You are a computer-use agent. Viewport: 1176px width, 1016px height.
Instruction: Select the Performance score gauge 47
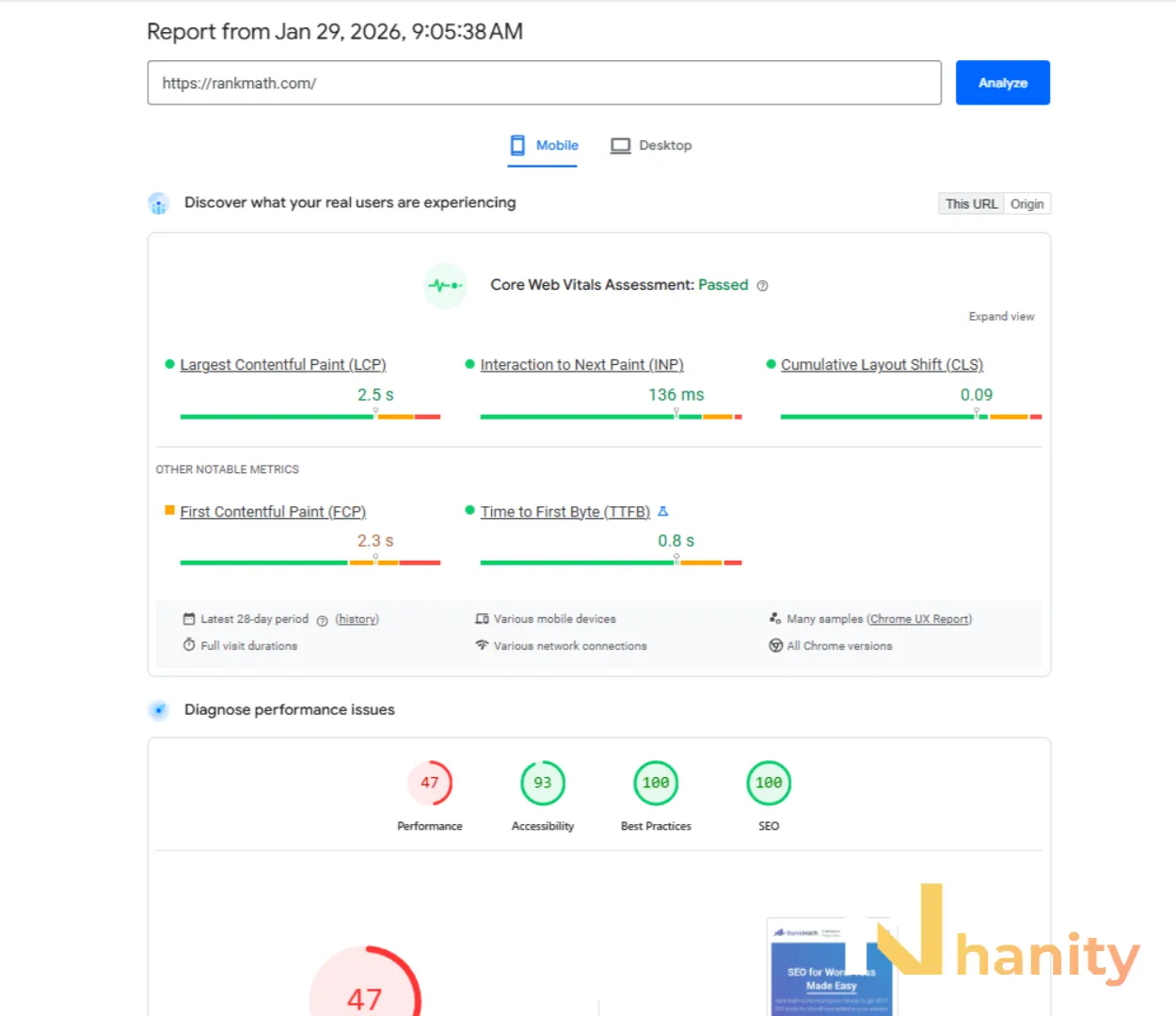point(430,783)
